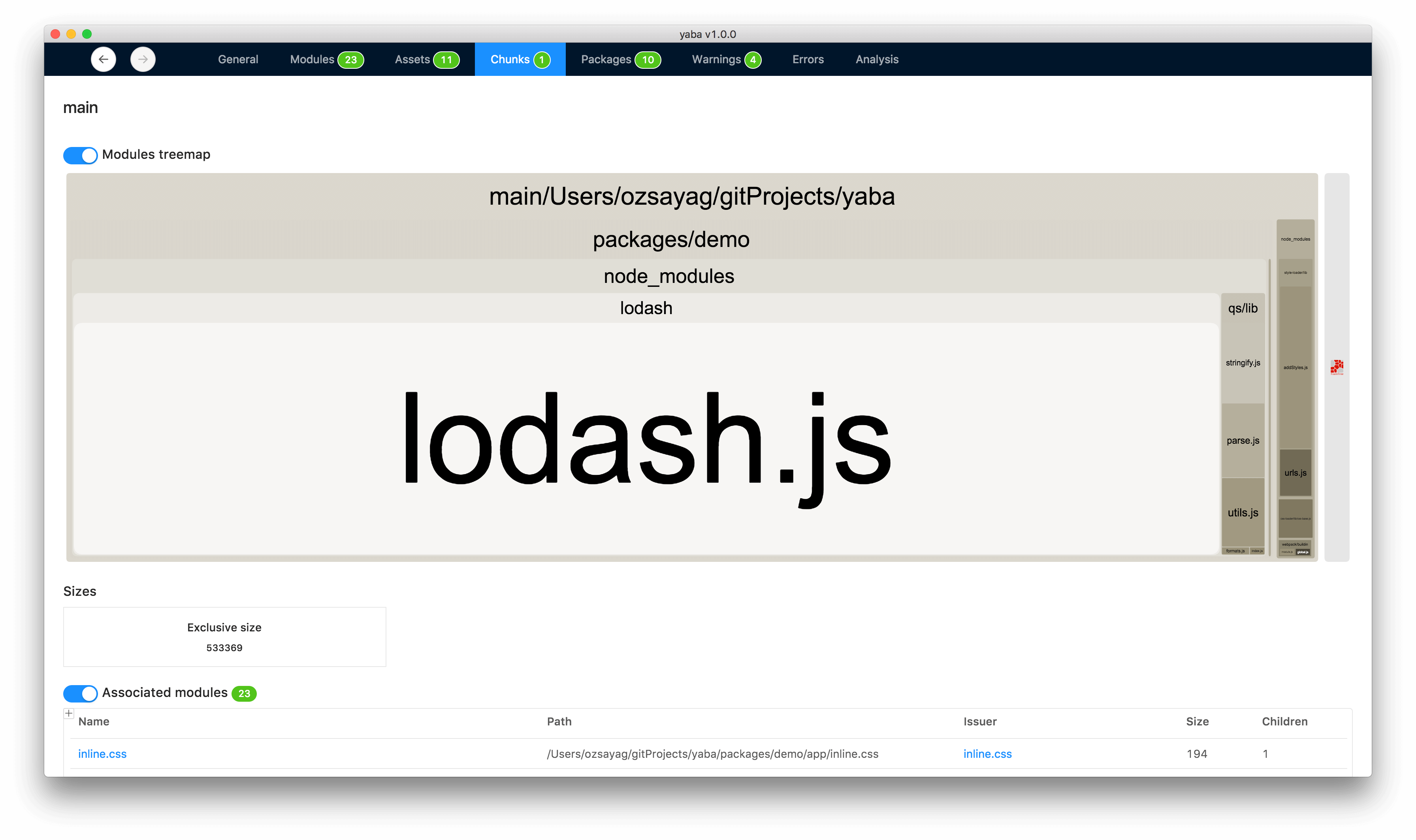The width and height of the screenshot is (1416, 840).
Task: Expand all rows with the plus icon
Action: (68, 713)
